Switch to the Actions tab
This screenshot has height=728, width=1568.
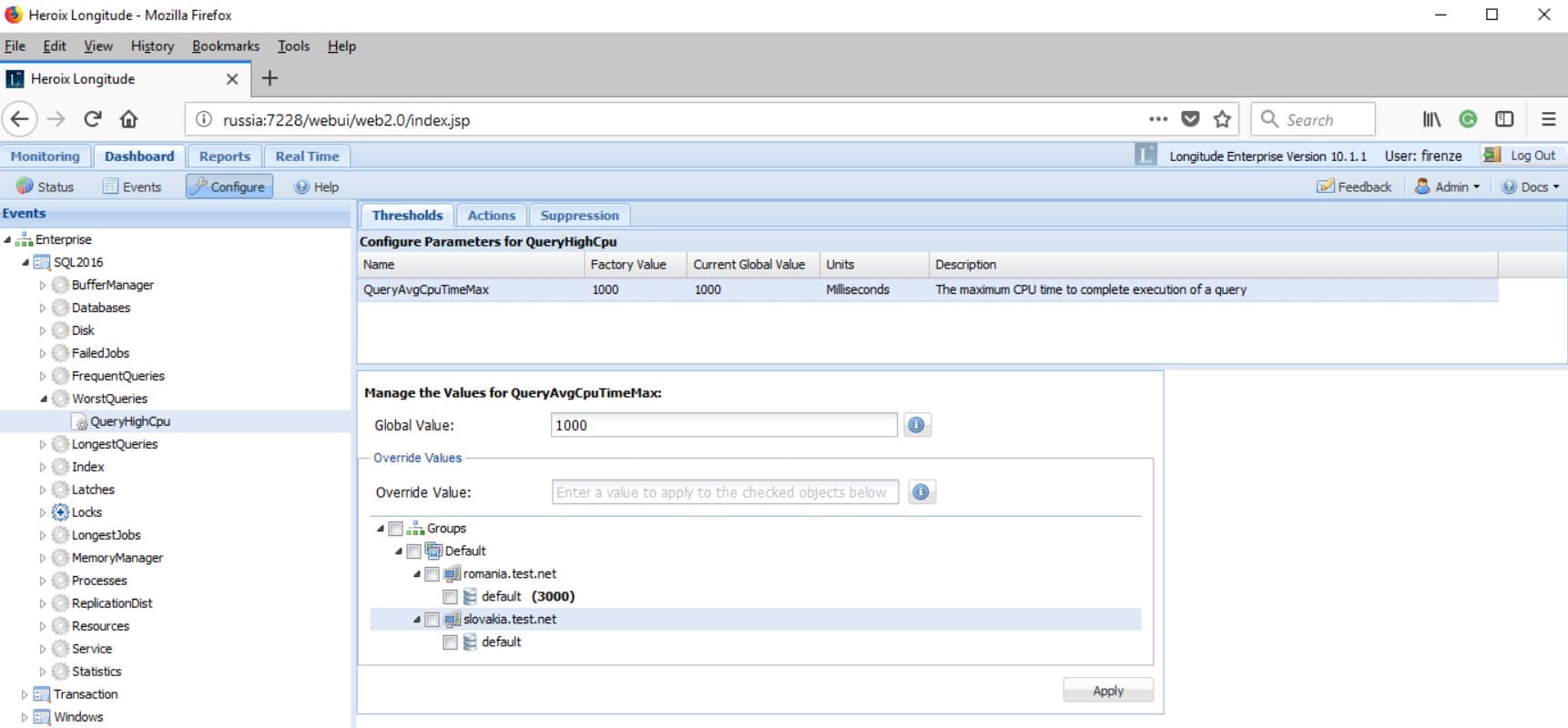492,216
